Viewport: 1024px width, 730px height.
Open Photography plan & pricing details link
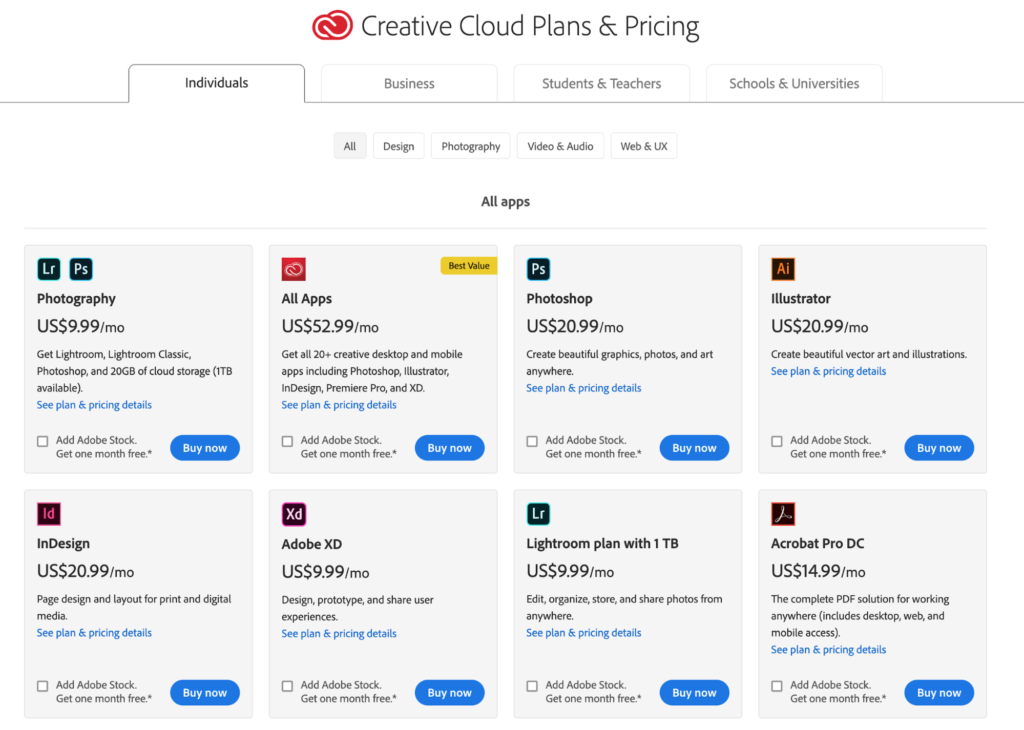pyautogui.click(x=94, y=405)
